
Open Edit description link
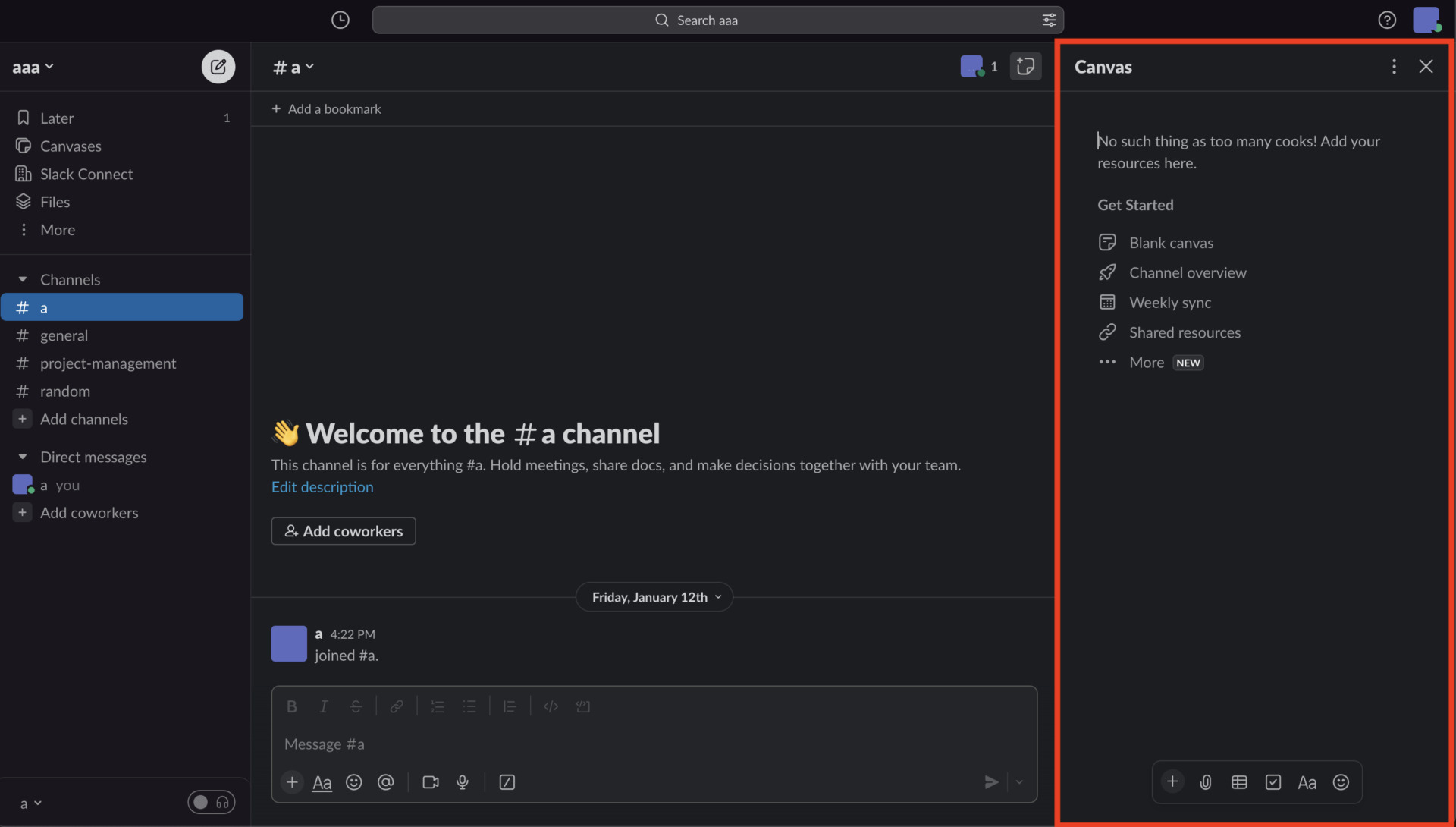coord(322,487)
